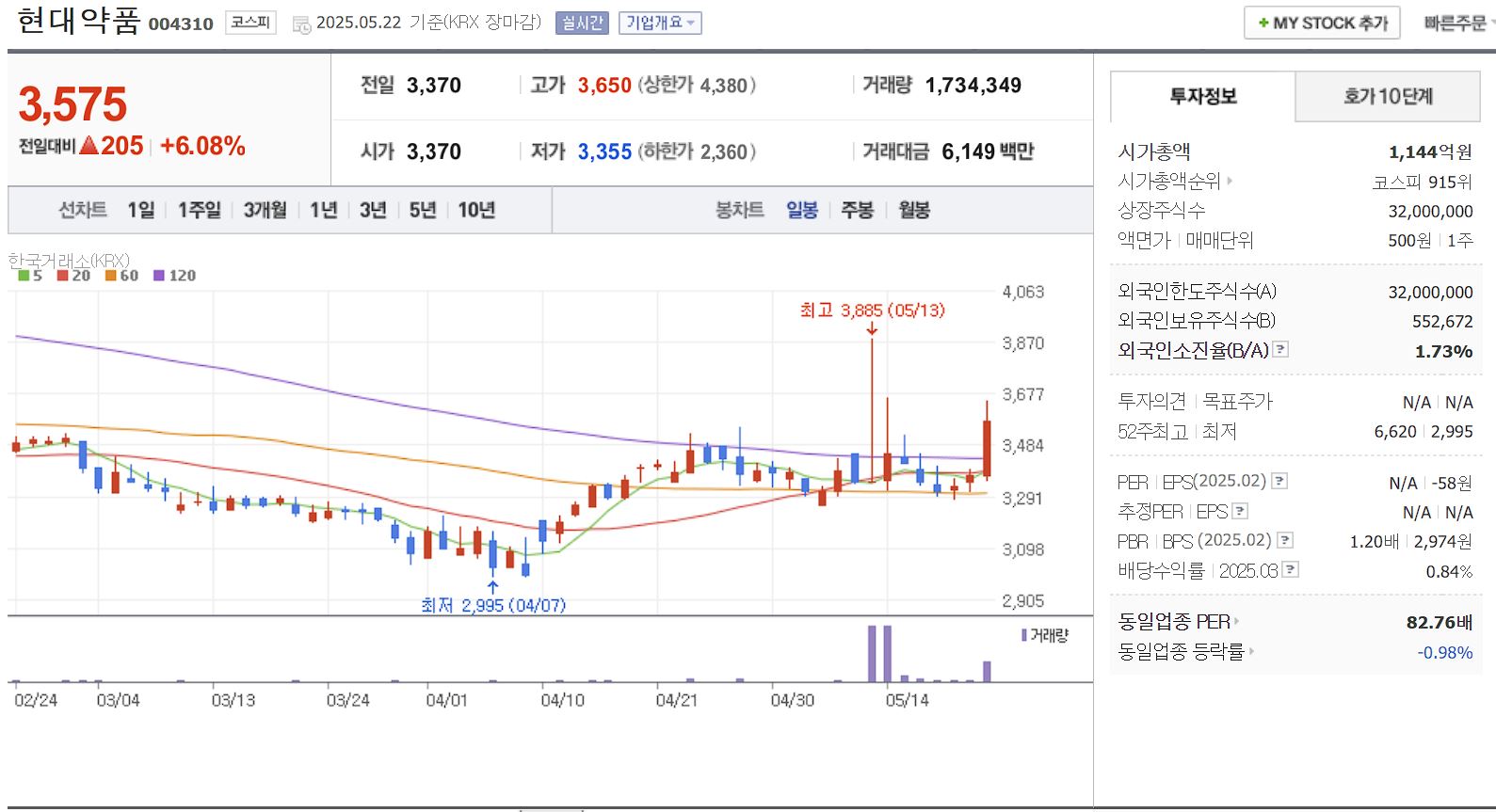This screenshot has width=1496, height=812.
Task: Select the 10년 line chart period
Action: pos(476,210)
